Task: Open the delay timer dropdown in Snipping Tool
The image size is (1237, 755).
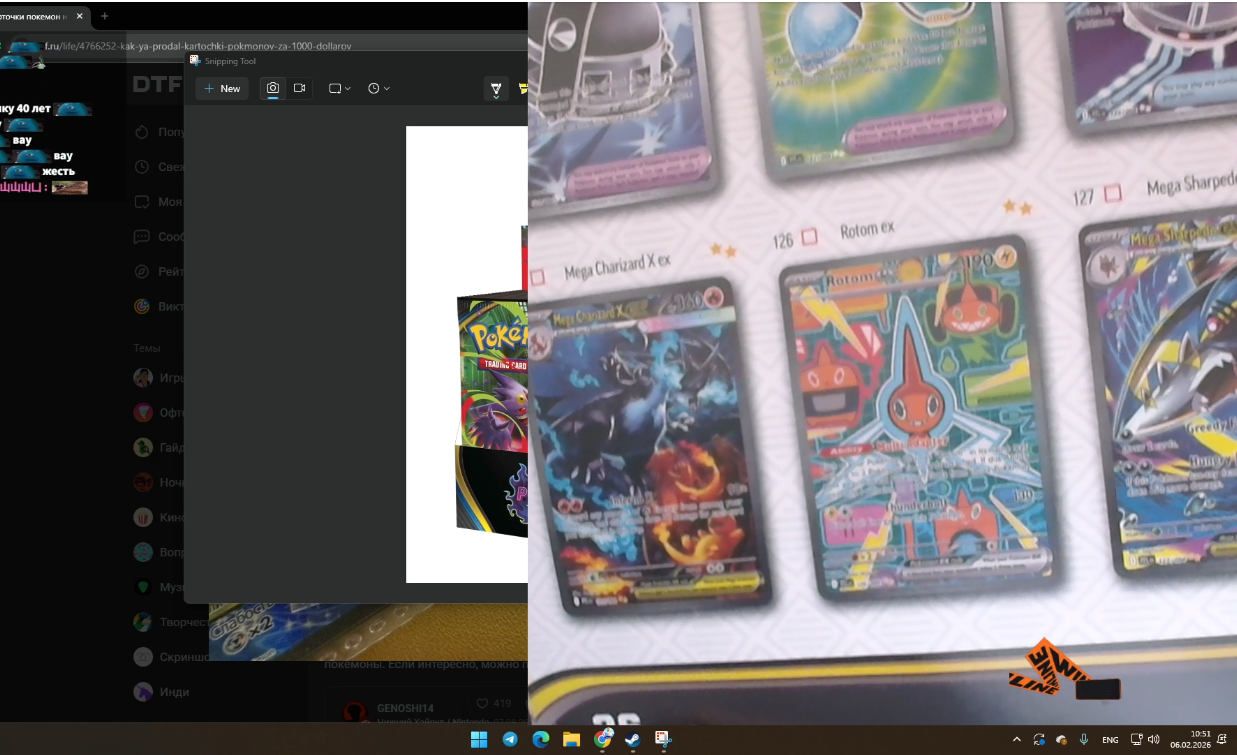Action: 378,88
